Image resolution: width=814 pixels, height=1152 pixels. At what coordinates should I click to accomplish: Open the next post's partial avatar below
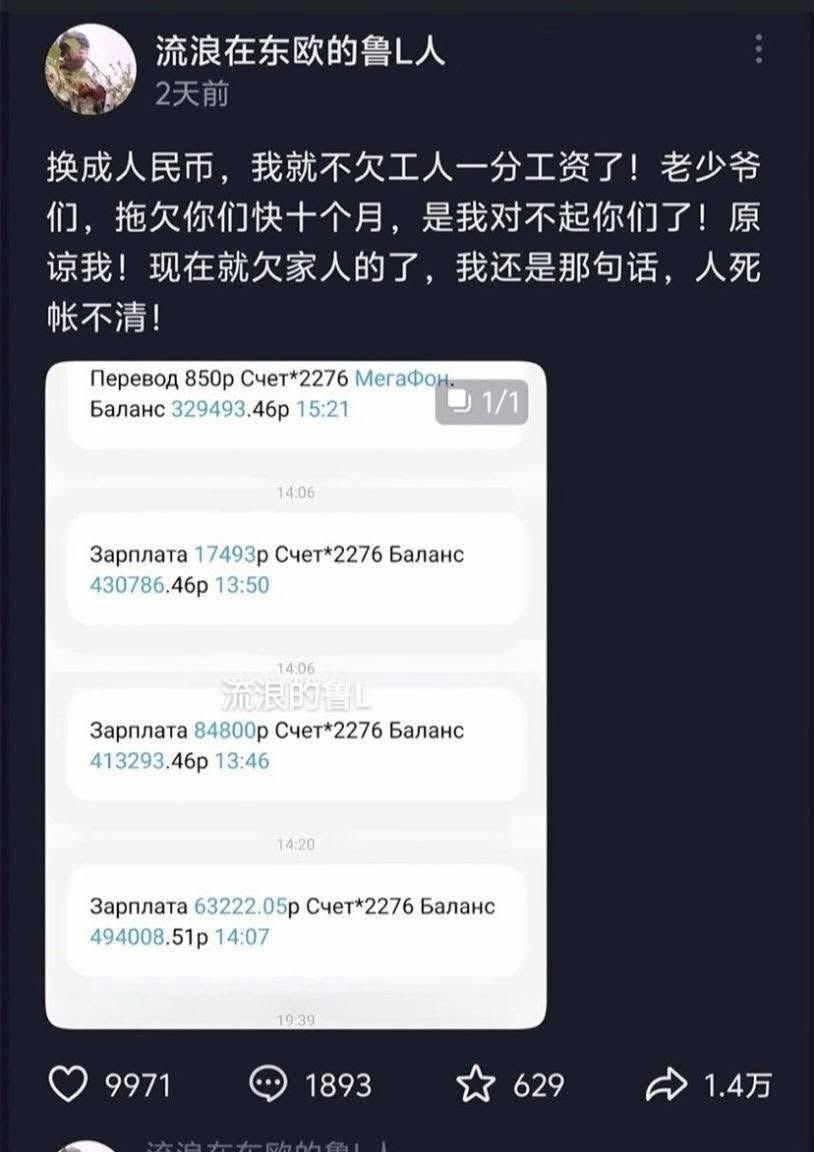[x=87, y=1146]
